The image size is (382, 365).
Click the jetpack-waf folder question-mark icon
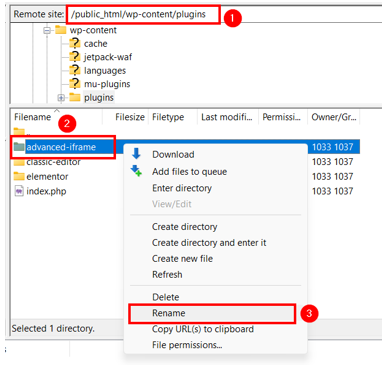click(75, 57)
